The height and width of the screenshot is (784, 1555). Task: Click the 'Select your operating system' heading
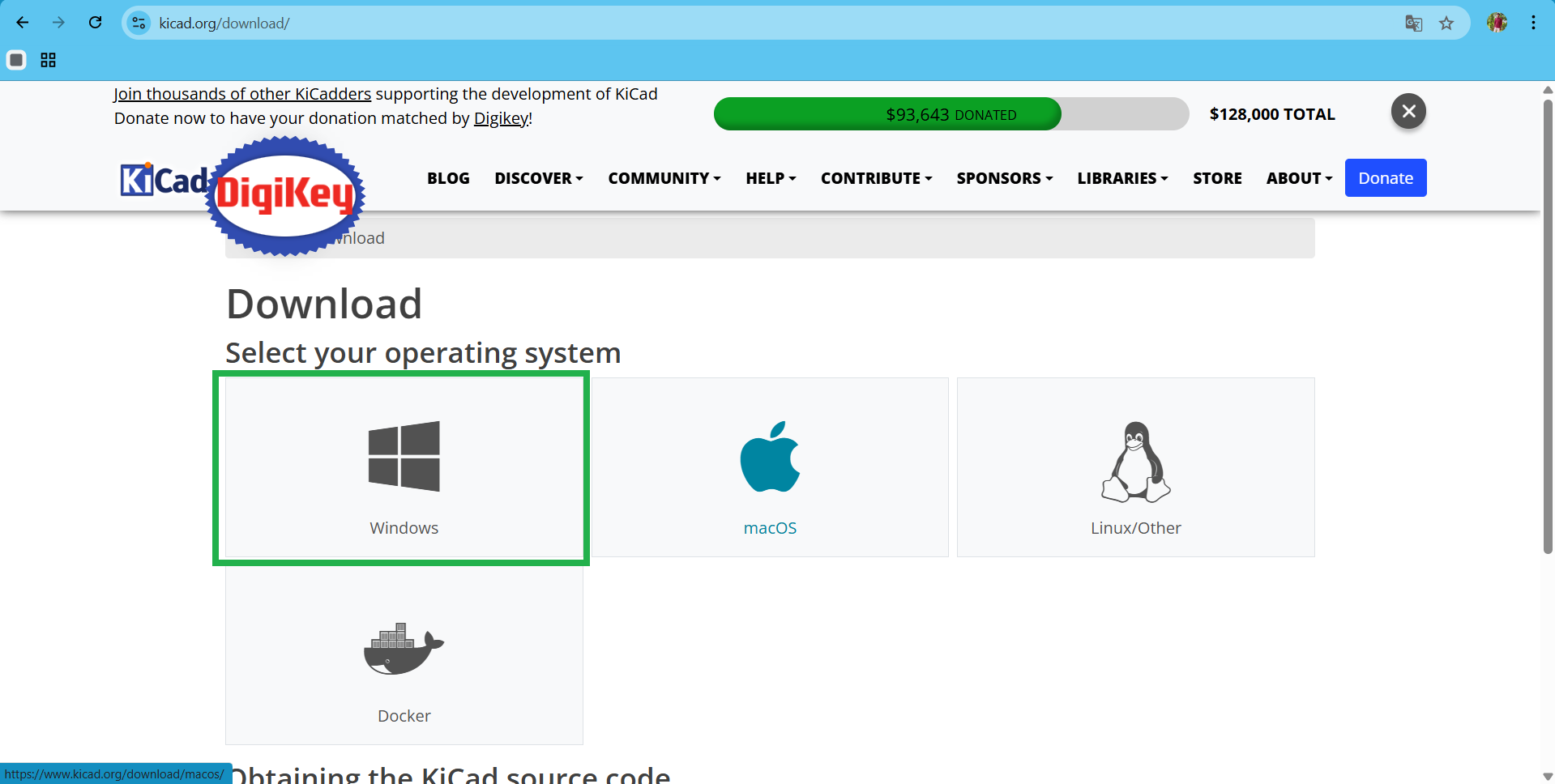[x=423, y=353]
